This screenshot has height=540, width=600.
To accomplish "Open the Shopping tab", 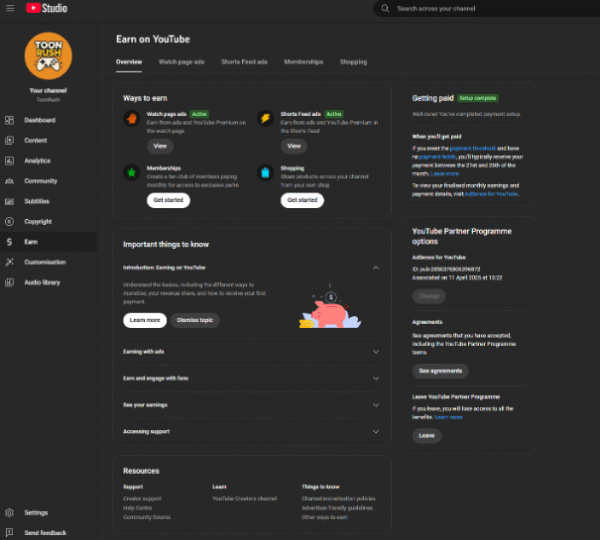I will (353, 62).
